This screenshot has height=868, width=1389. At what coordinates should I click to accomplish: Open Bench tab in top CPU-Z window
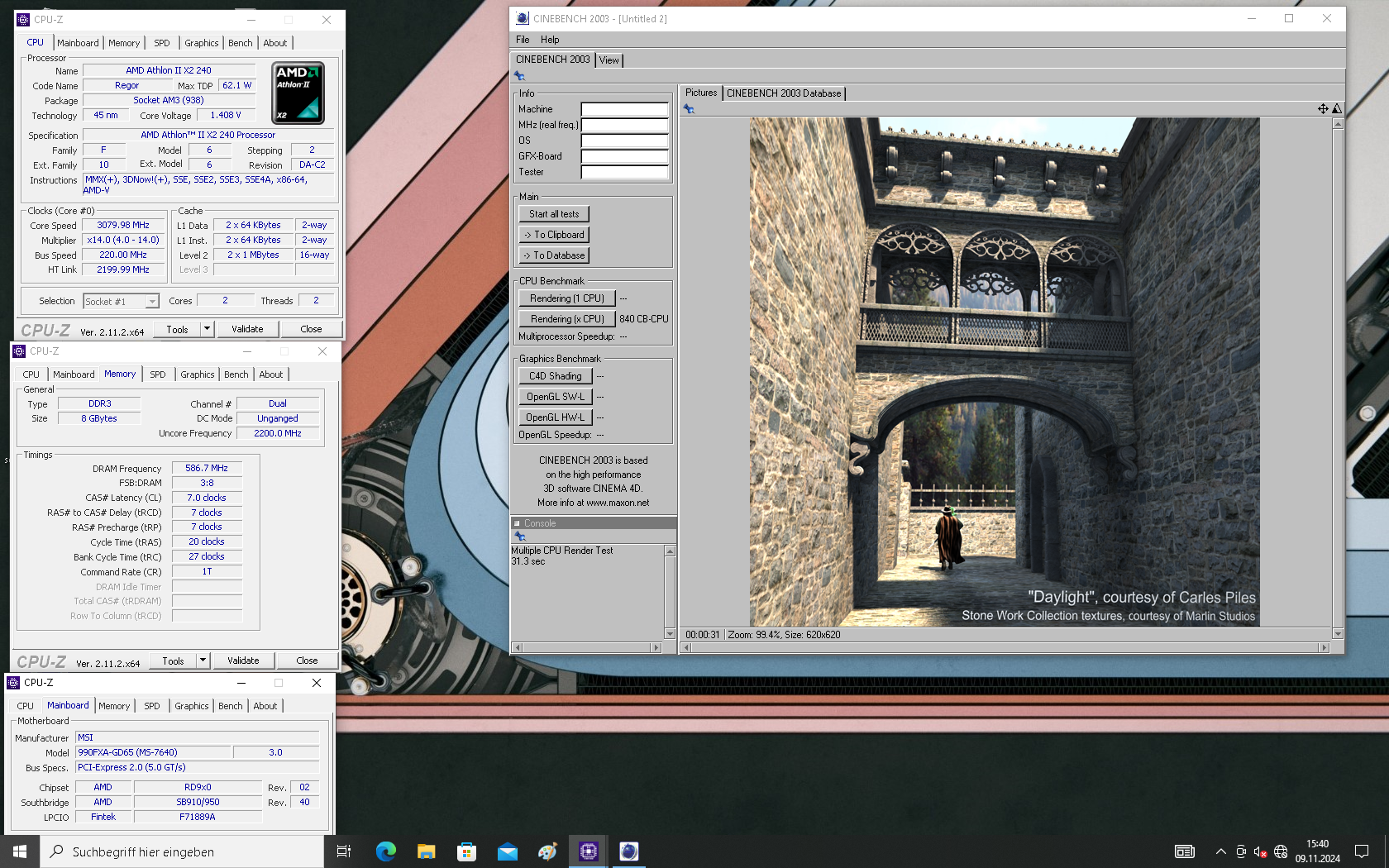(241, 43)
